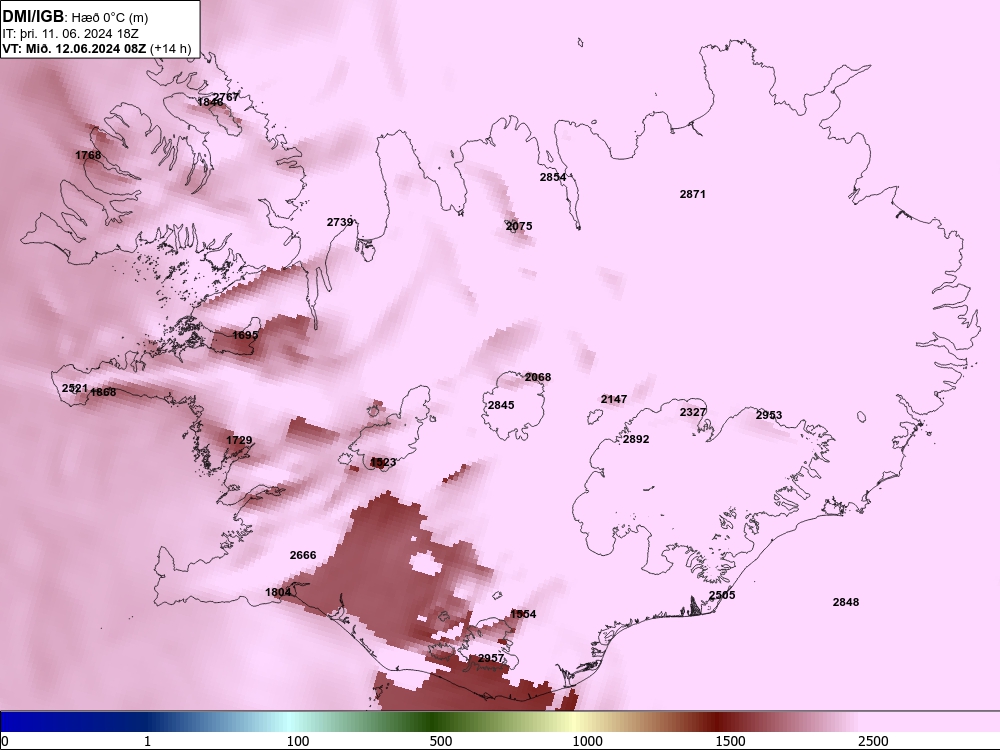Click the 1768 value on the map
1000x750 pixels.
(88, 155)
